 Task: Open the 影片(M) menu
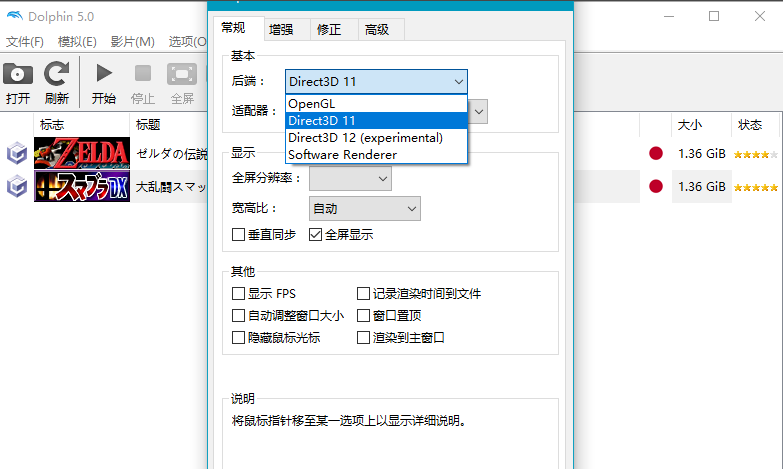coord(132,41)
